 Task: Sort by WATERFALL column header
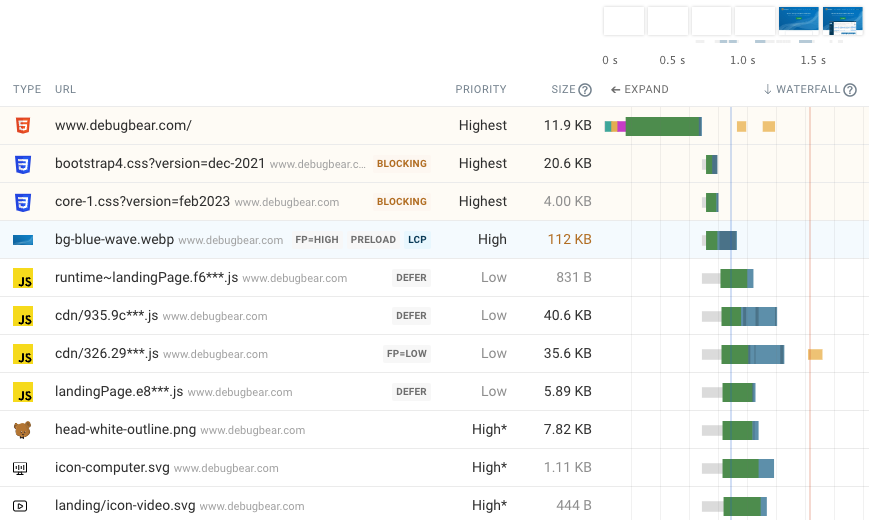point(802,89)
